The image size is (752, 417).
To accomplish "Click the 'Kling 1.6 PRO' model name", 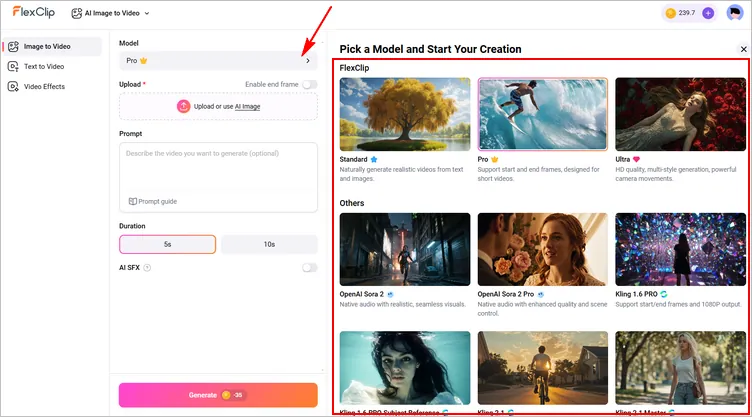I will [636, 294].
